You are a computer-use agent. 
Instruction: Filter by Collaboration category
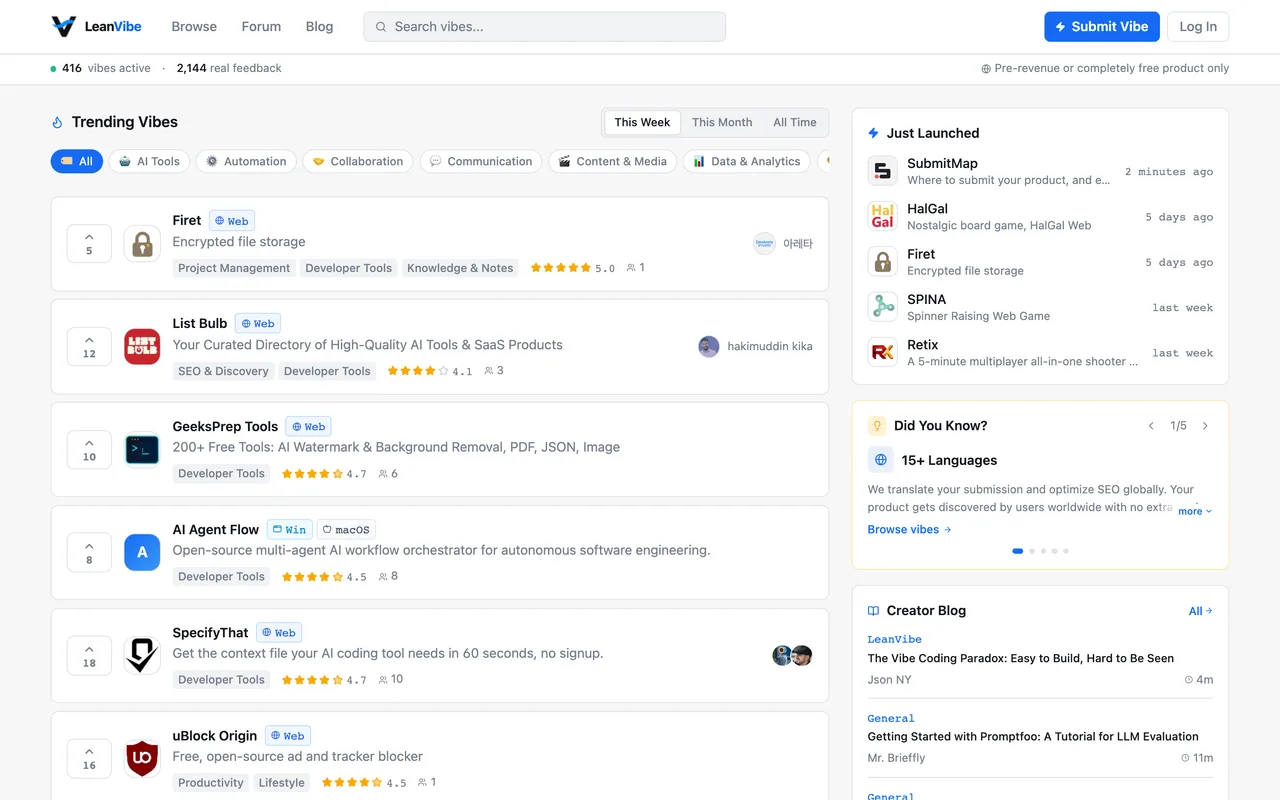click(x=358, y=161)
